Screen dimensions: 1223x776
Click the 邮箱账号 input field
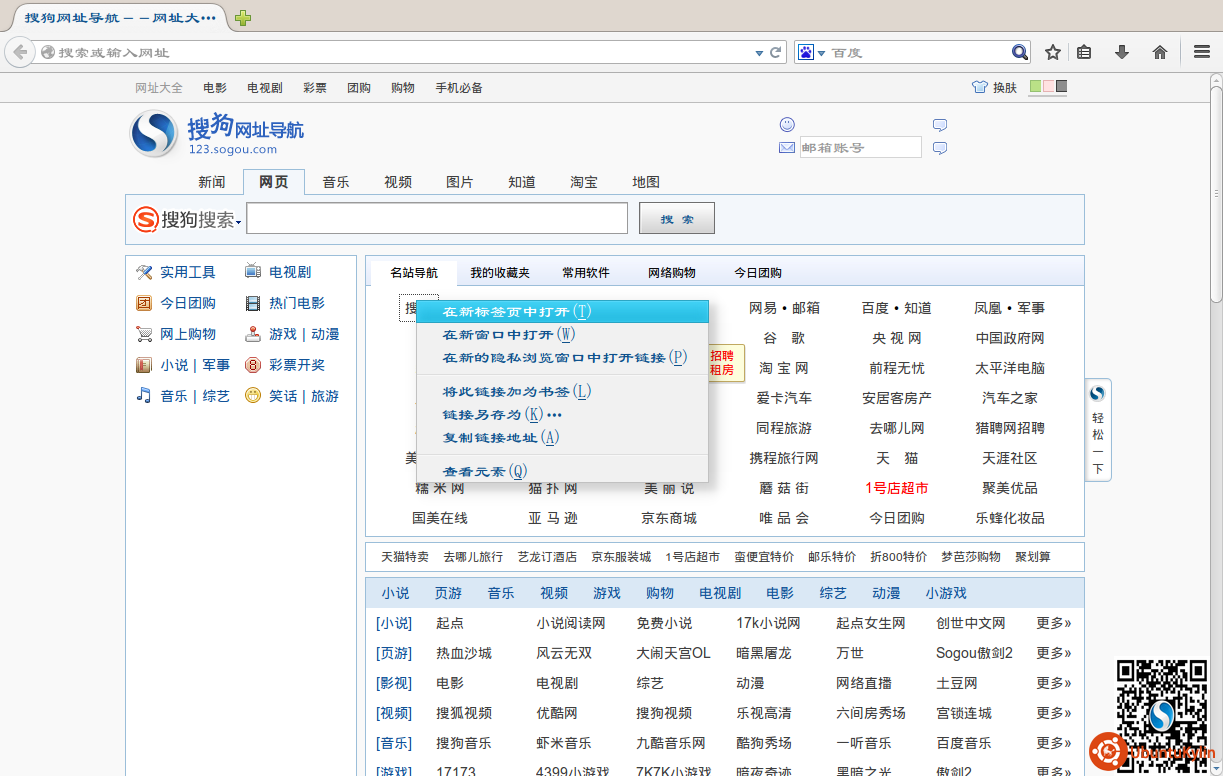tap(860, 148)
